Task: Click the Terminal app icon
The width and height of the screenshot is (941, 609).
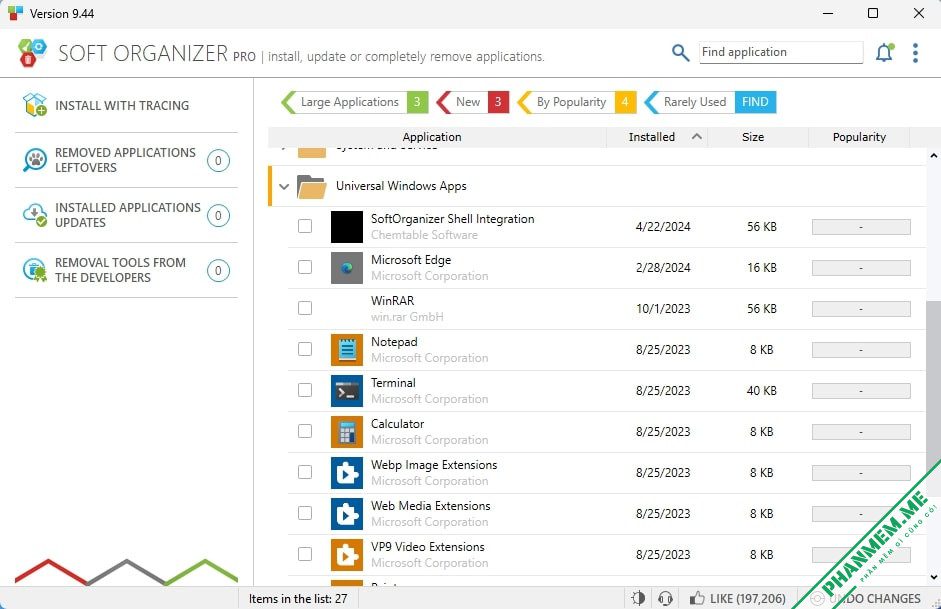Action: pyautogui.click(x=347, y=391)
